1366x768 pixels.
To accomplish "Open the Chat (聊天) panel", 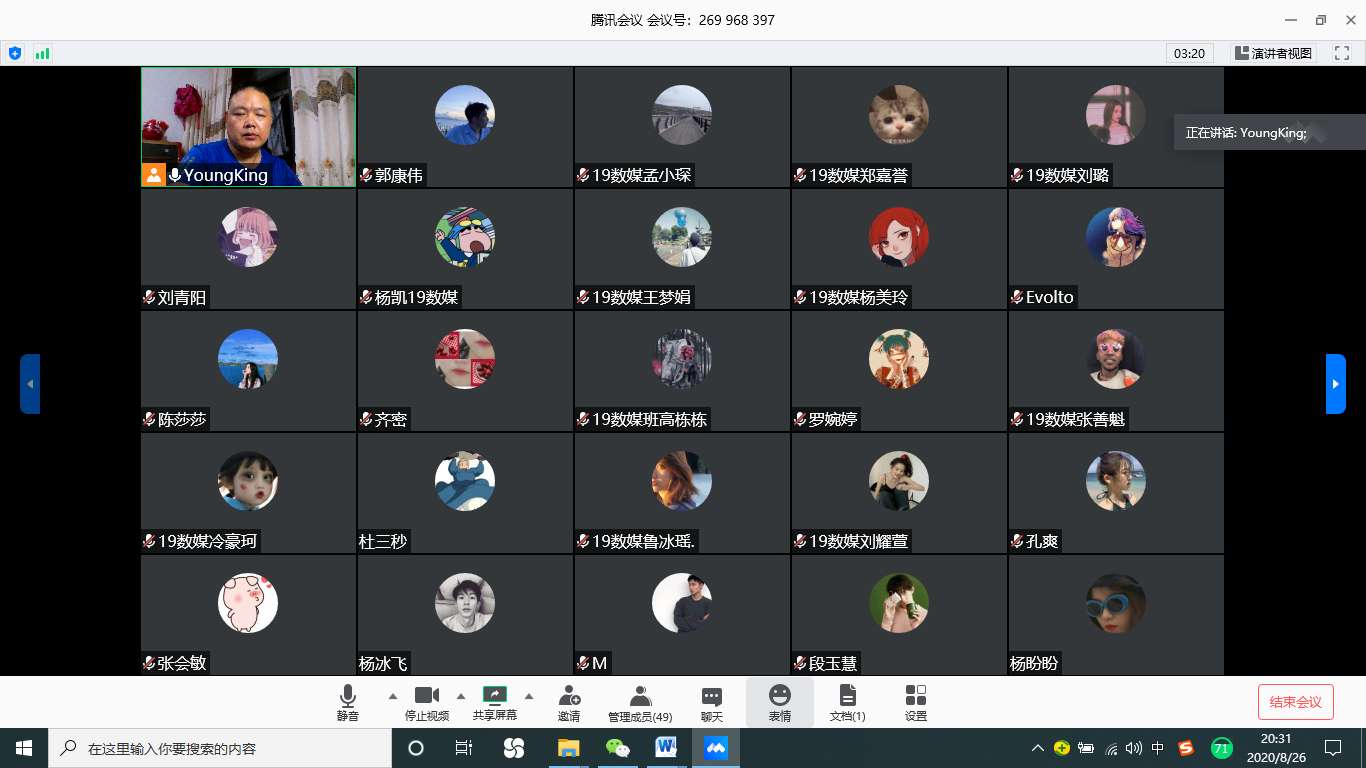I will pos(712,702).
